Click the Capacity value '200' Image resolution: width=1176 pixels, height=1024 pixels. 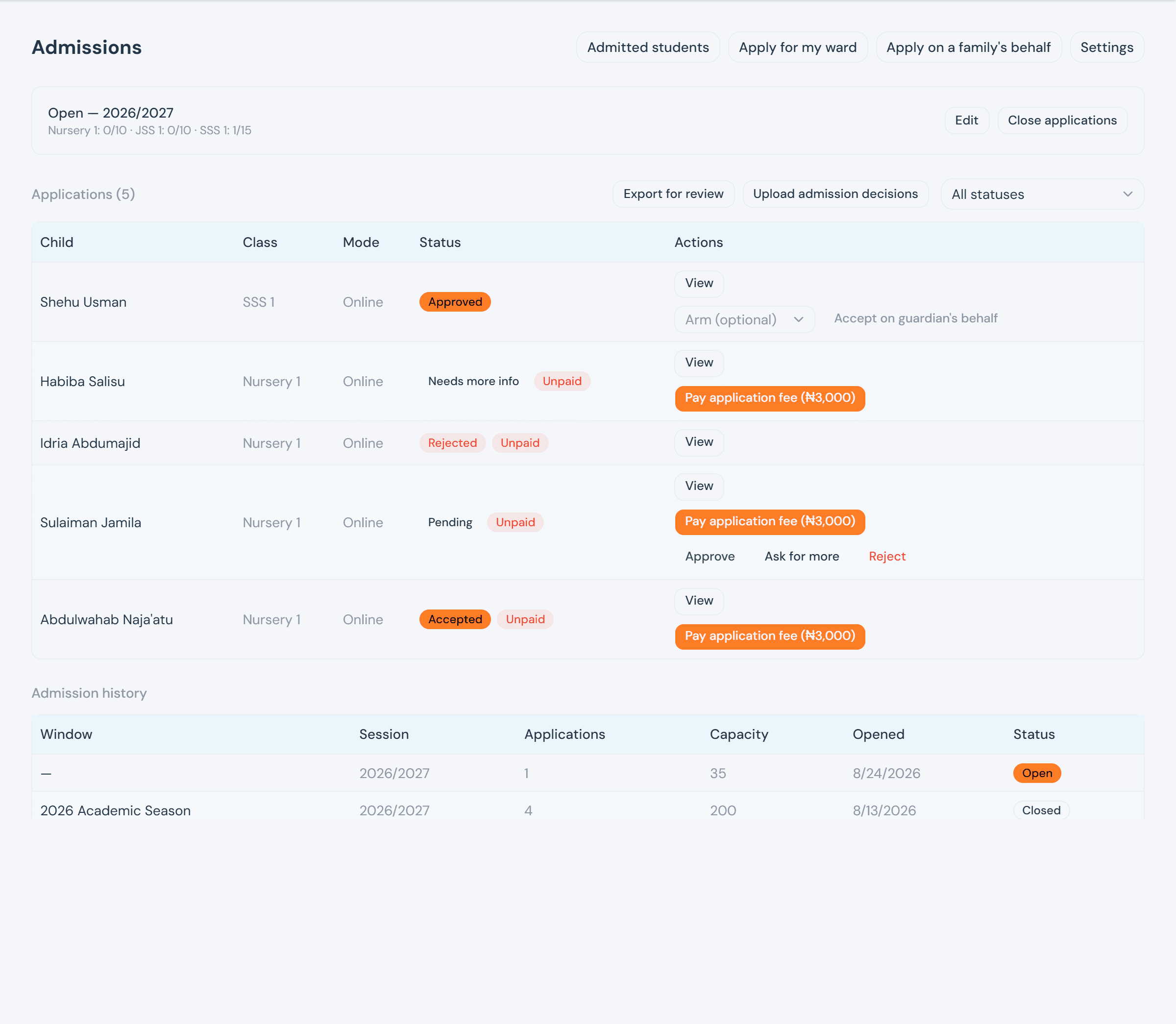point(723,810)
